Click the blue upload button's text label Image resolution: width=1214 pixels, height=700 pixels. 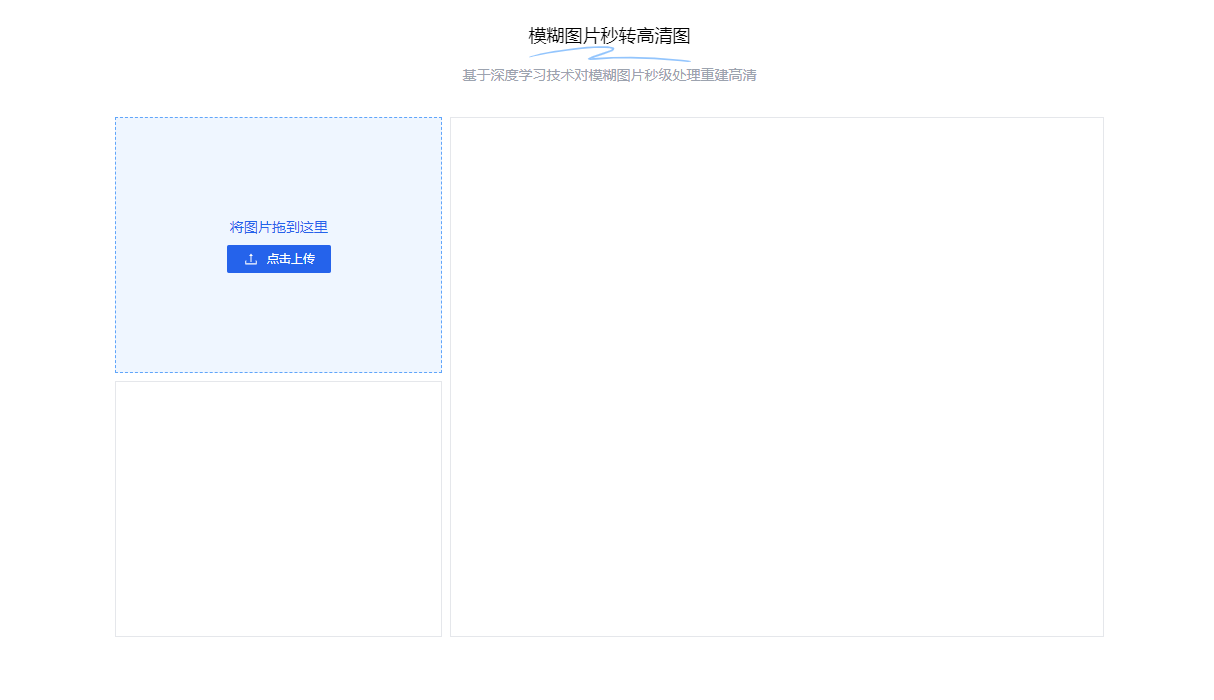[x=290, y=259]
